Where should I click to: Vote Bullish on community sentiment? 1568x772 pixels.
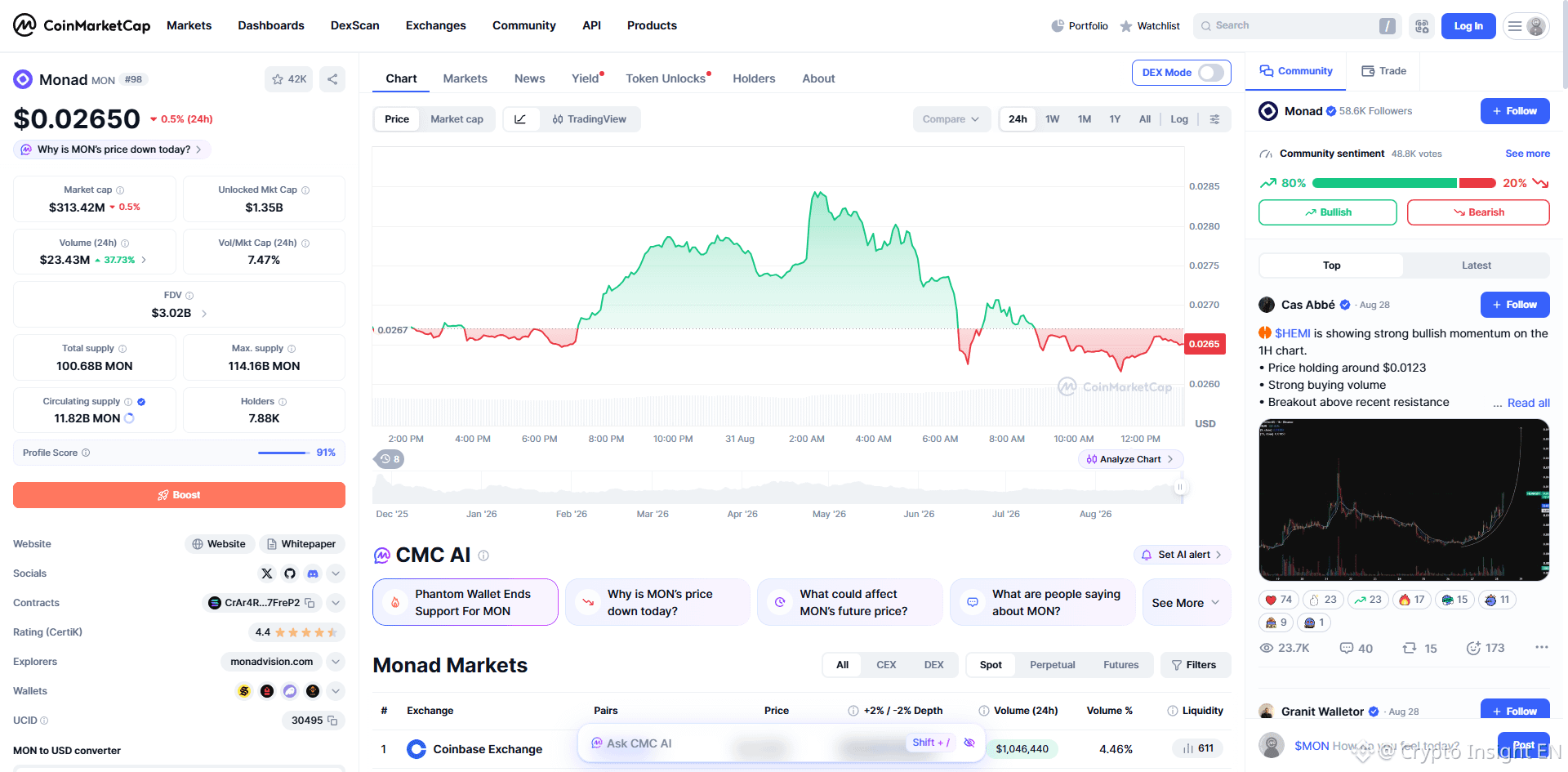point(1328,212)
